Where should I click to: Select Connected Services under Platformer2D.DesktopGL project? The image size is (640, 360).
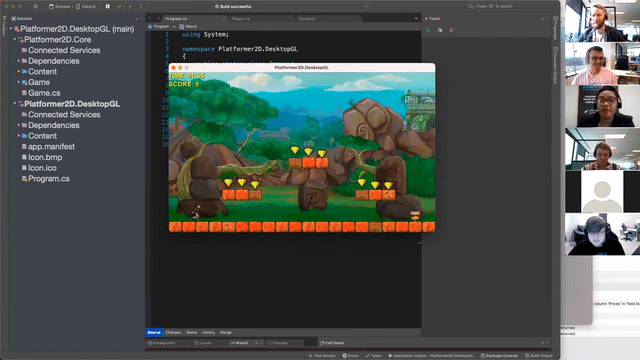[x=64, y=115]
